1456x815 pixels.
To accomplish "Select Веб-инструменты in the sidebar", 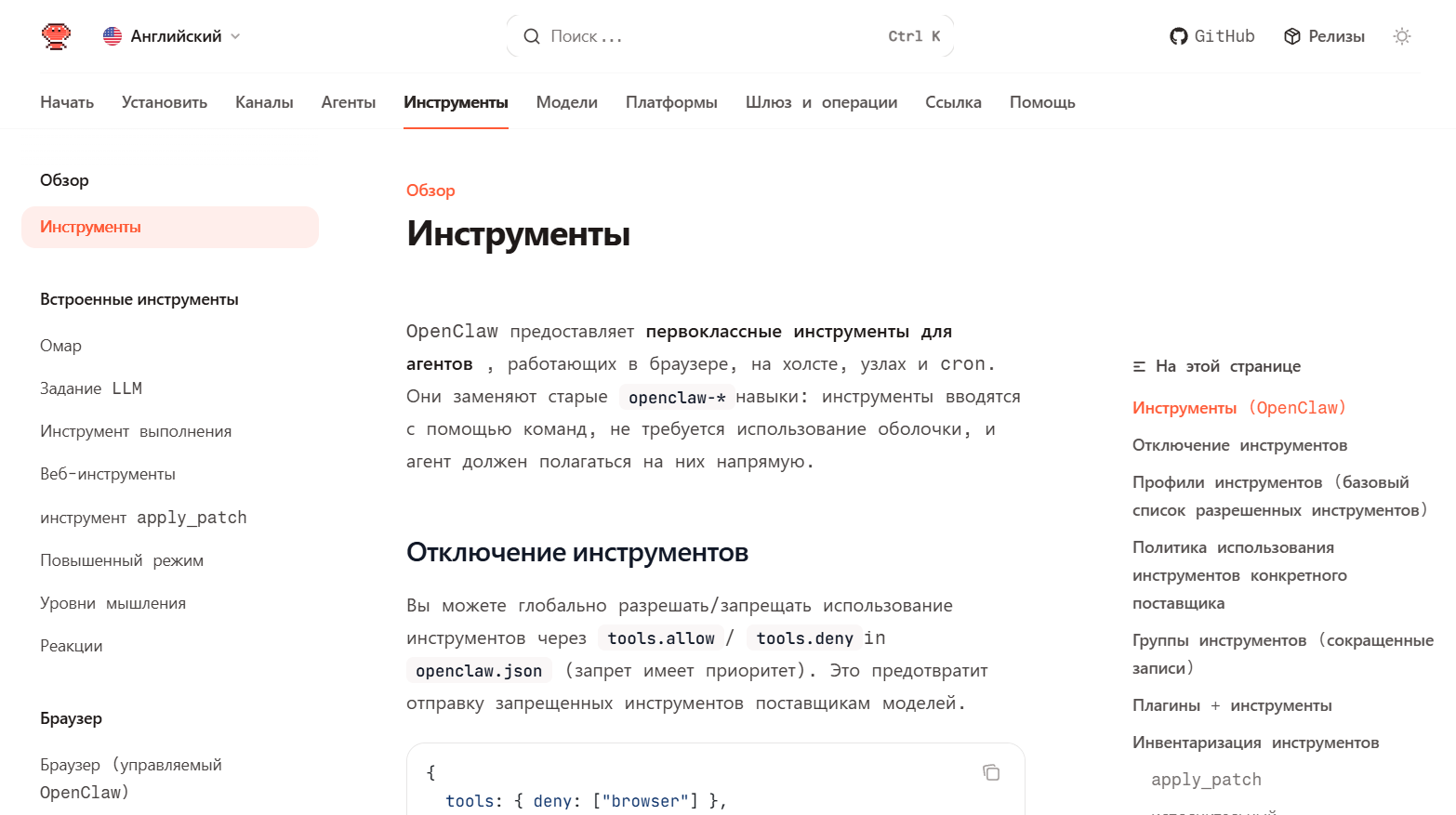I will click(107, 474).
